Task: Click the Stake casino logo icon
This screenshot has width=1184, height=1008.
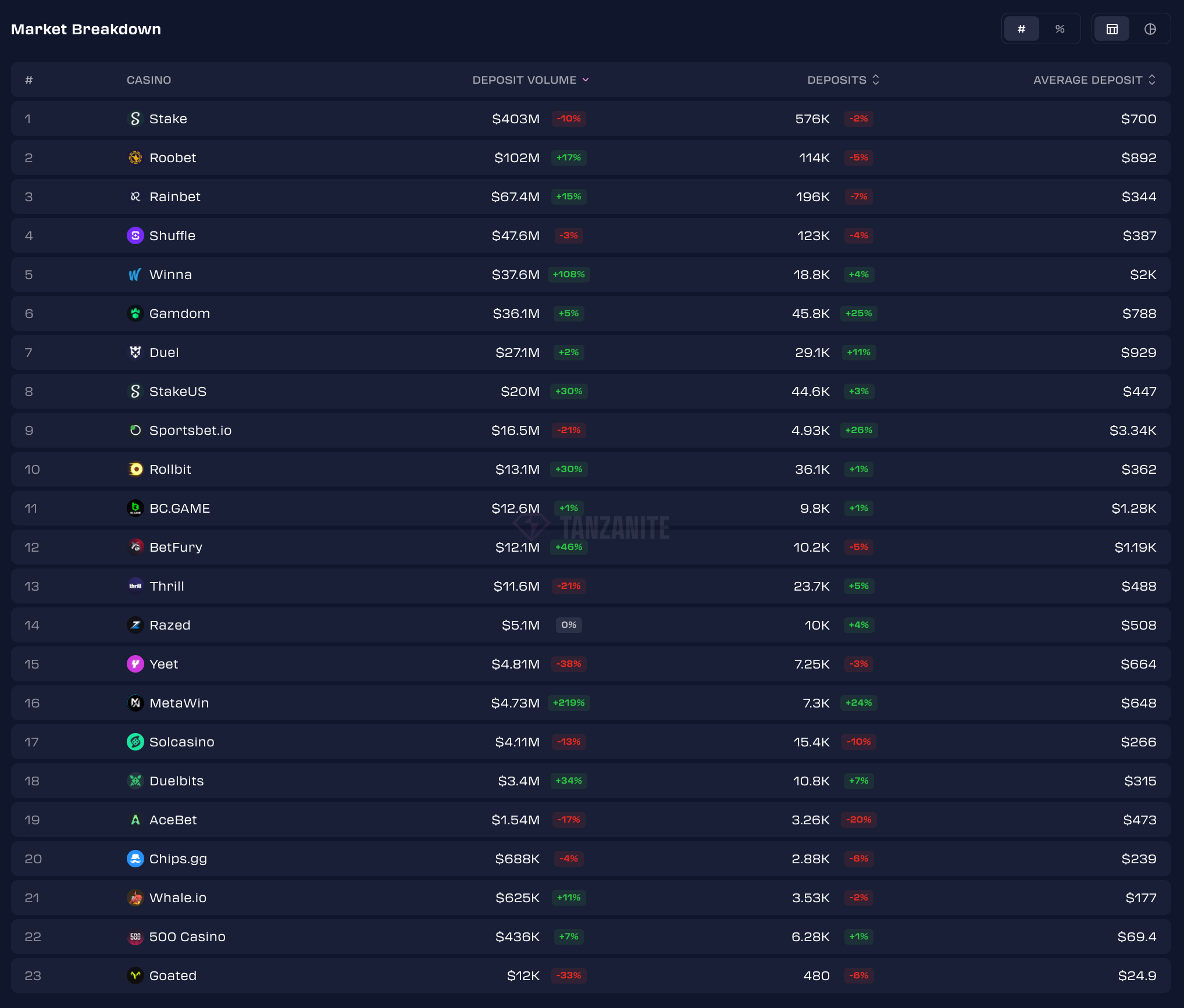Action: pyautogui.click(x=135, y=119)
